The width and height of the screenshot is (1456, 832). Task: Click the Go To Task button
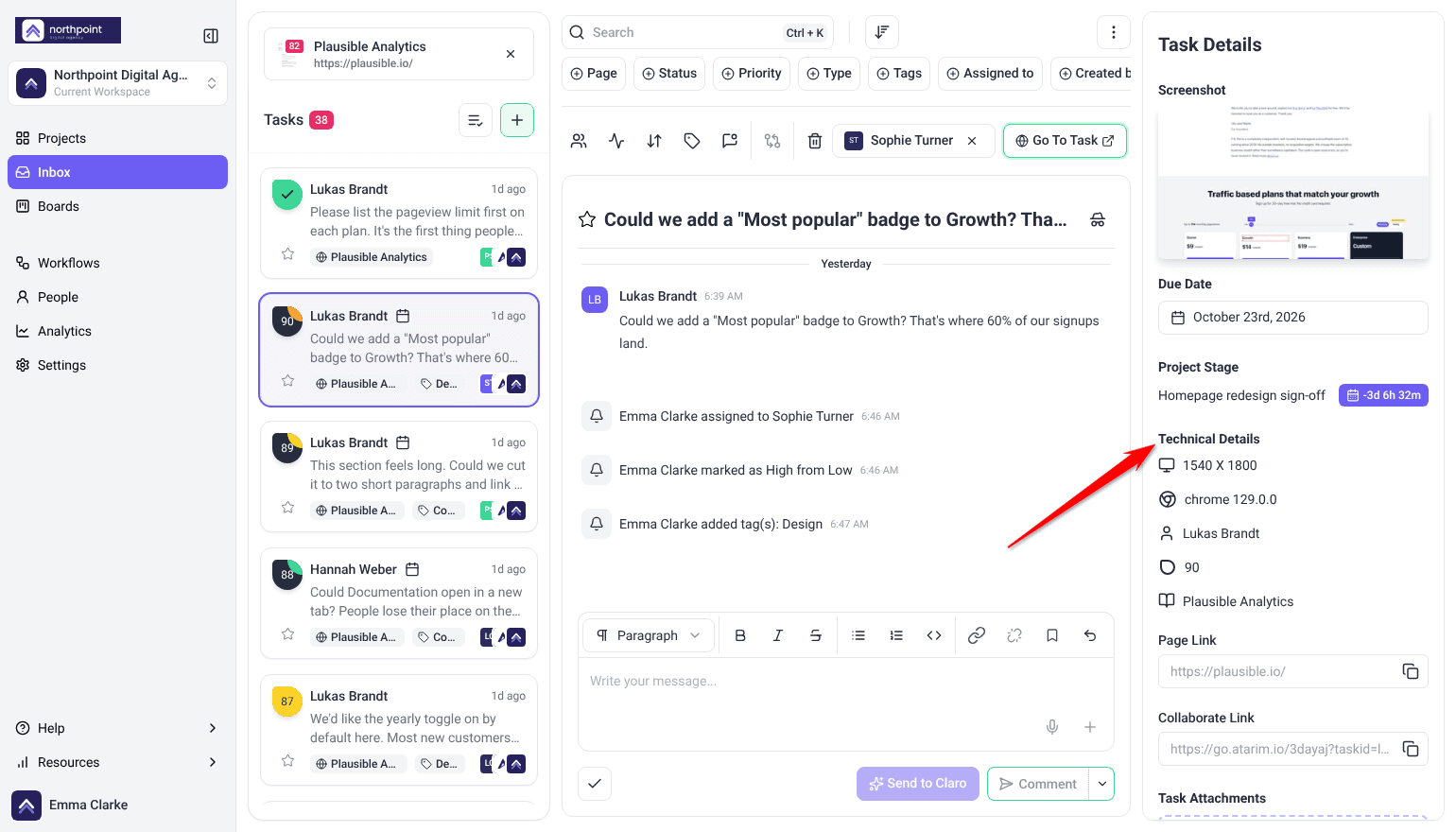(x=1065, y=141)
